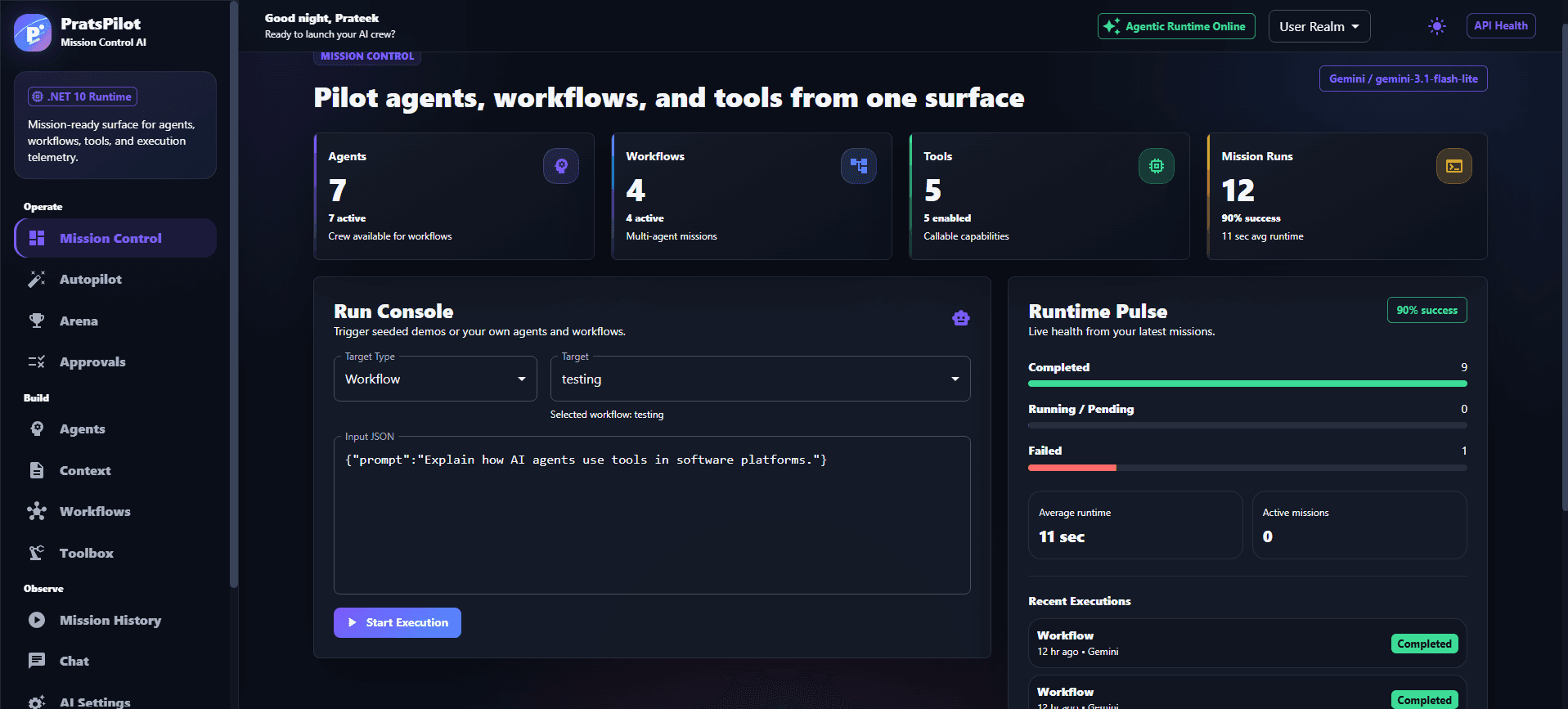The height and width of the screenshot is (709, 1568).
Task: Click the 90% success badge in Runtime Pulse
Action: coord(1427,310)
